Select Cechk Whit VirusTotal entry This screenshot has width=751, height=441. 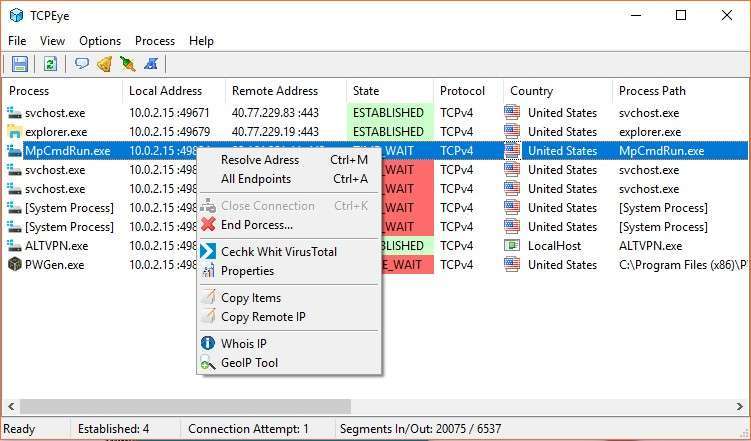(x=289, y=251)
